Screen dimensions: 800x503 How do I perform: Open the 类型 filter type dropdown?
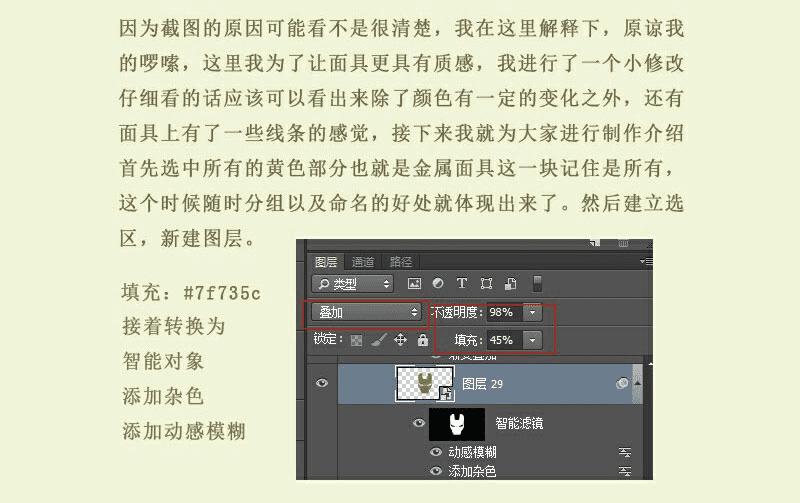click(353, 284)
